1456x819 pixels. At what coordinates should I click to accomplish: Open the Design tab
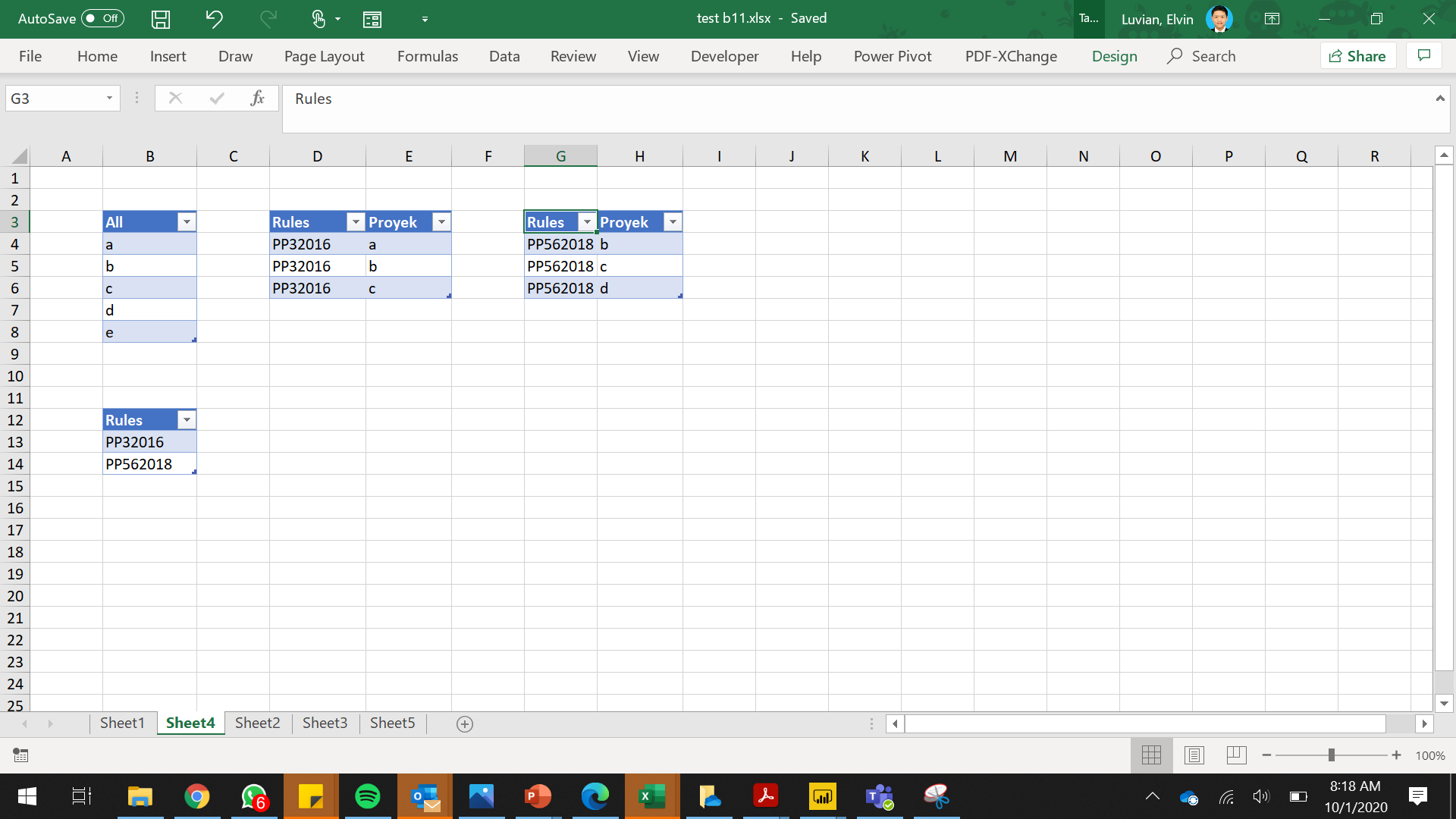tap(1114, 56)
